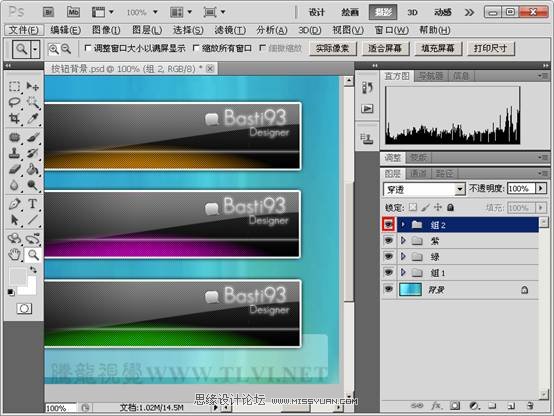The width and height of the screenshot is (554, 416).
Task: Enable resize windows to fit checkbox
Action: (x=88, y=48)
